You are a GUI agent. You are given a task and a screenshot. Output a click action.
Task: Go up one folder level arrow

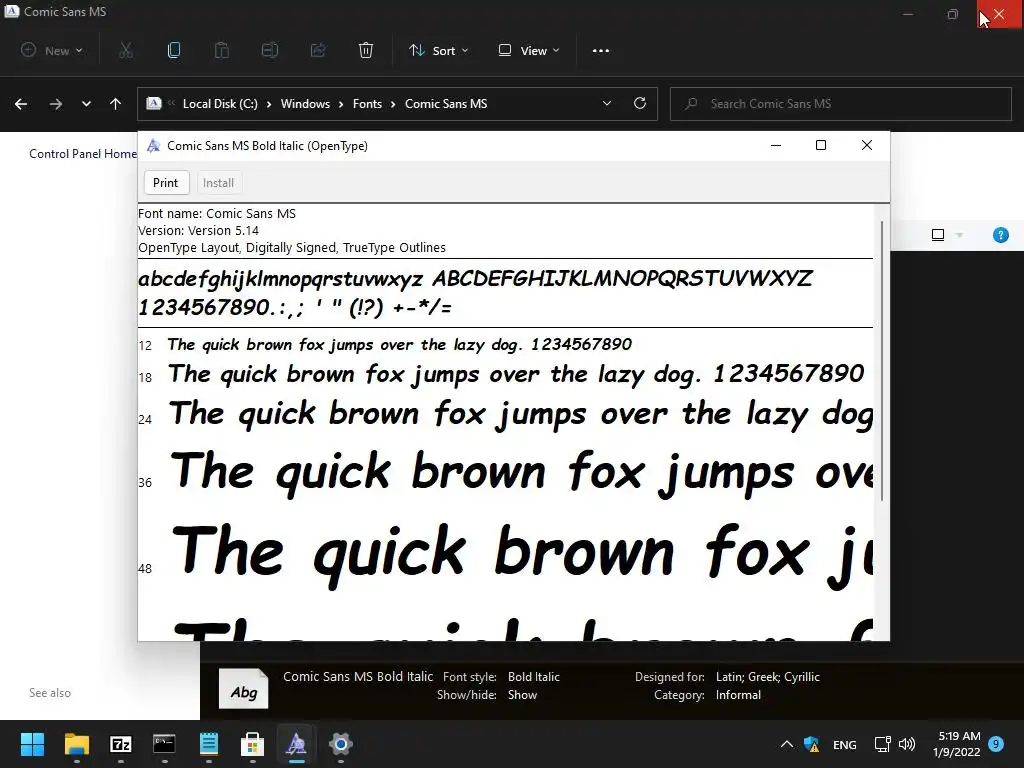[x=116, y=104]
